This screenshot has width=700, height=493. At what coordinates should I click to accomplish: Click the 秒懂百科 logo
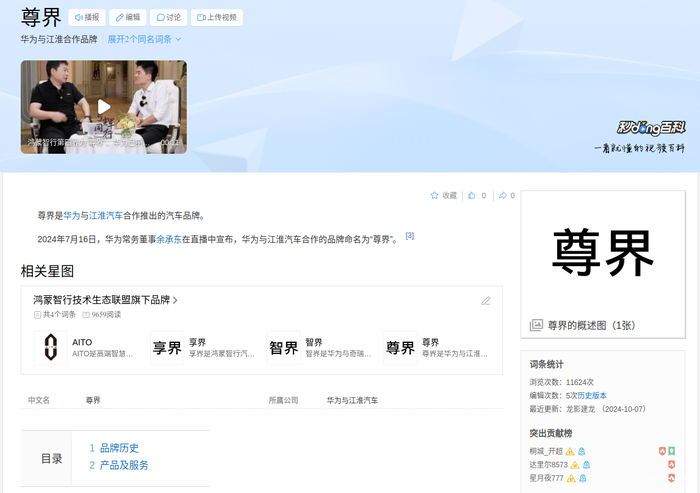pos(651,128)
